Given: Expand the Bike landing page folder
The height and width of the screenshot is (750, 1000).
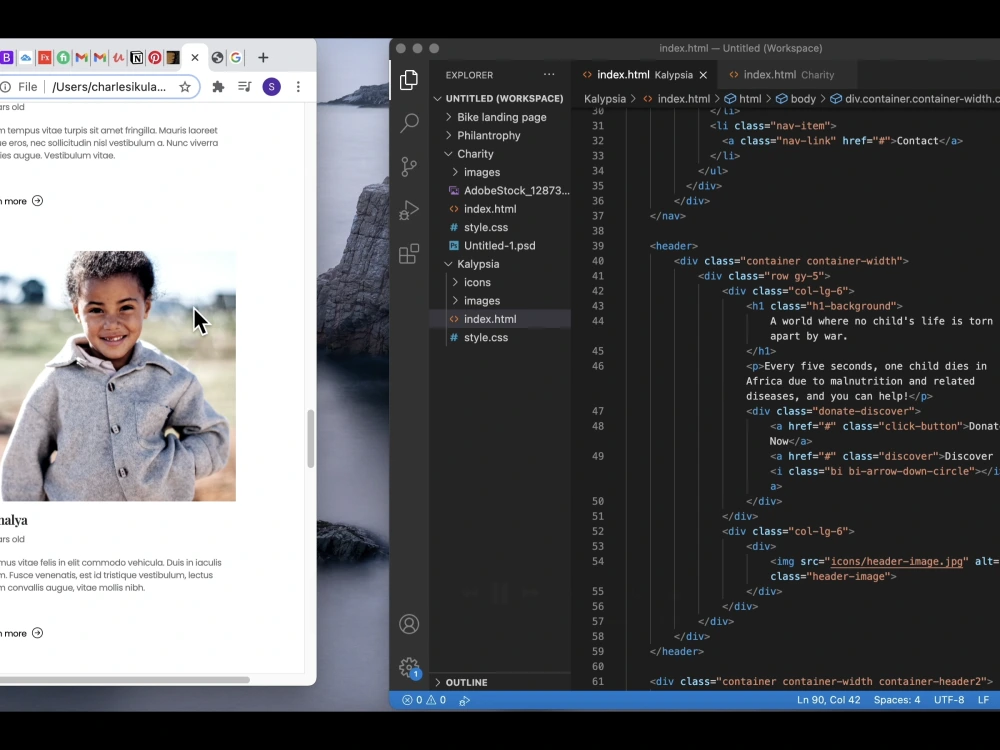Looking at the screenshot, I should (x=501, y=117).
